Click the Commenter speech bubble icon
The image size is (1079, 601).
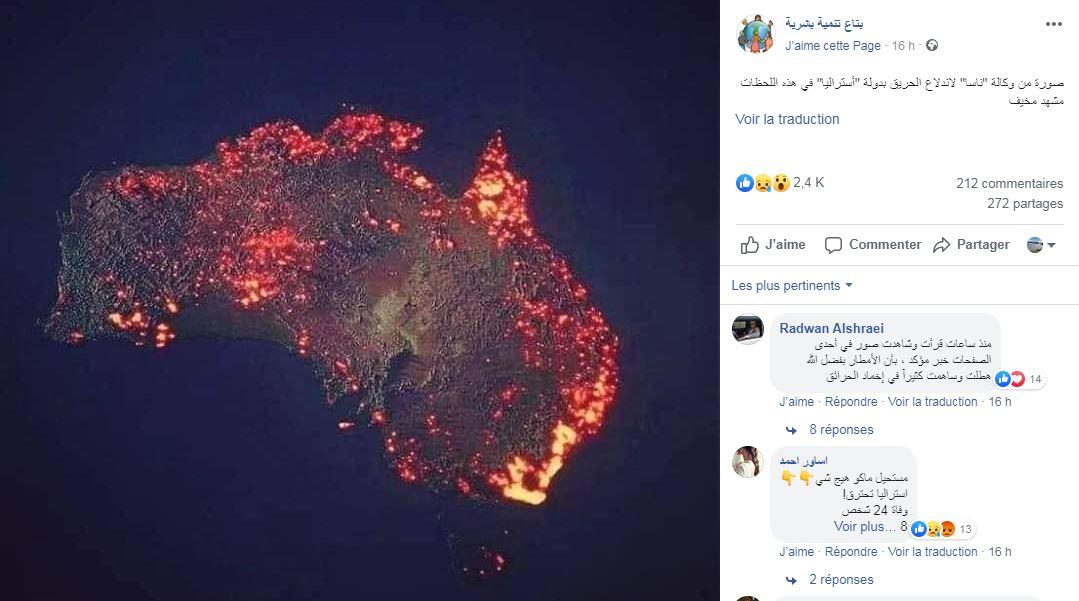[x=833, y=245]
